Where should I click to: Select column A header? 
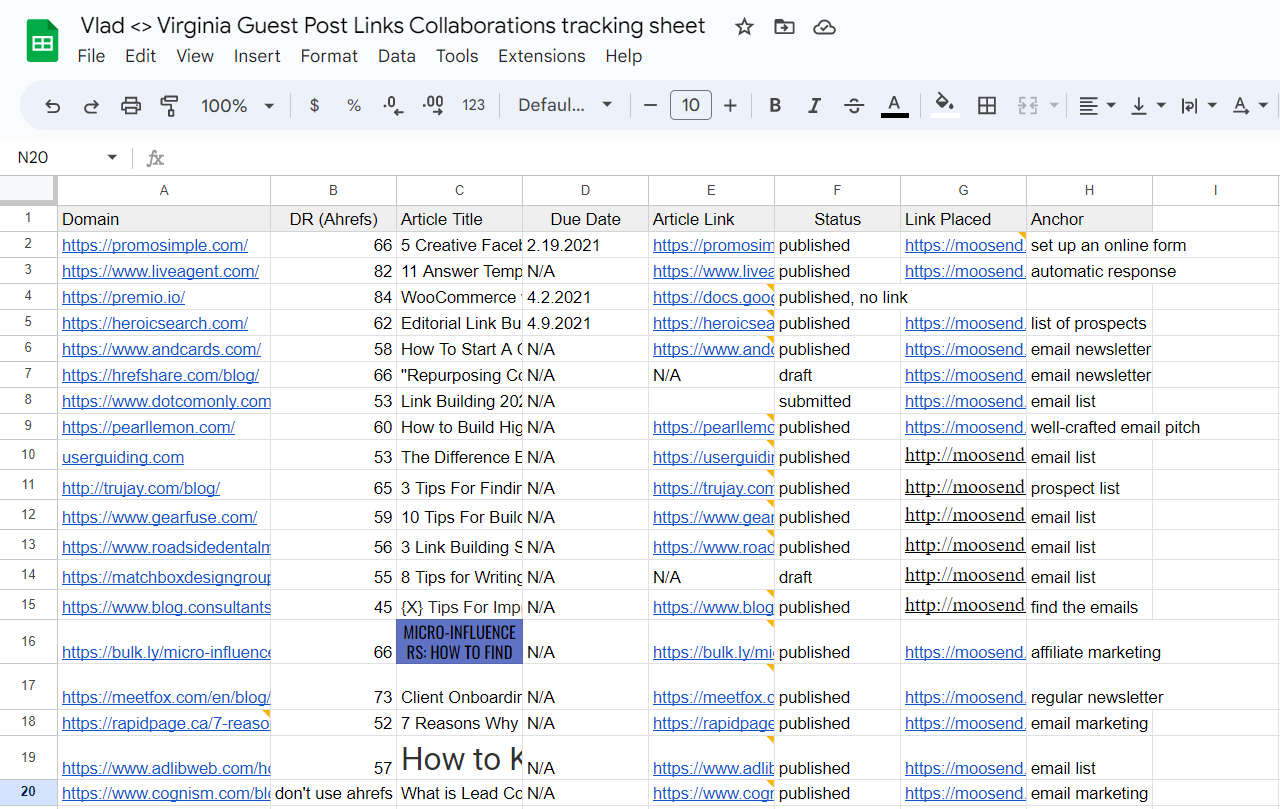click(x=164, y=190)
